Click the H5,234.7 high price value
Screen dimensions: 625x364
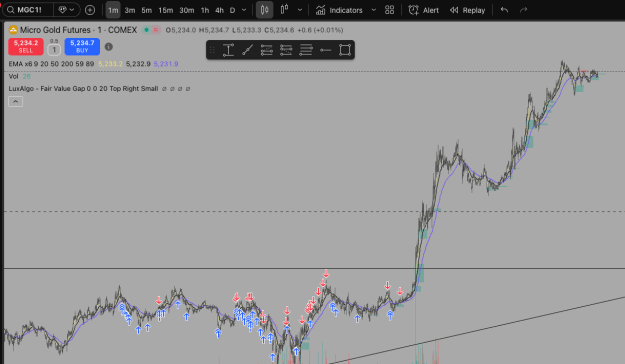214,30
